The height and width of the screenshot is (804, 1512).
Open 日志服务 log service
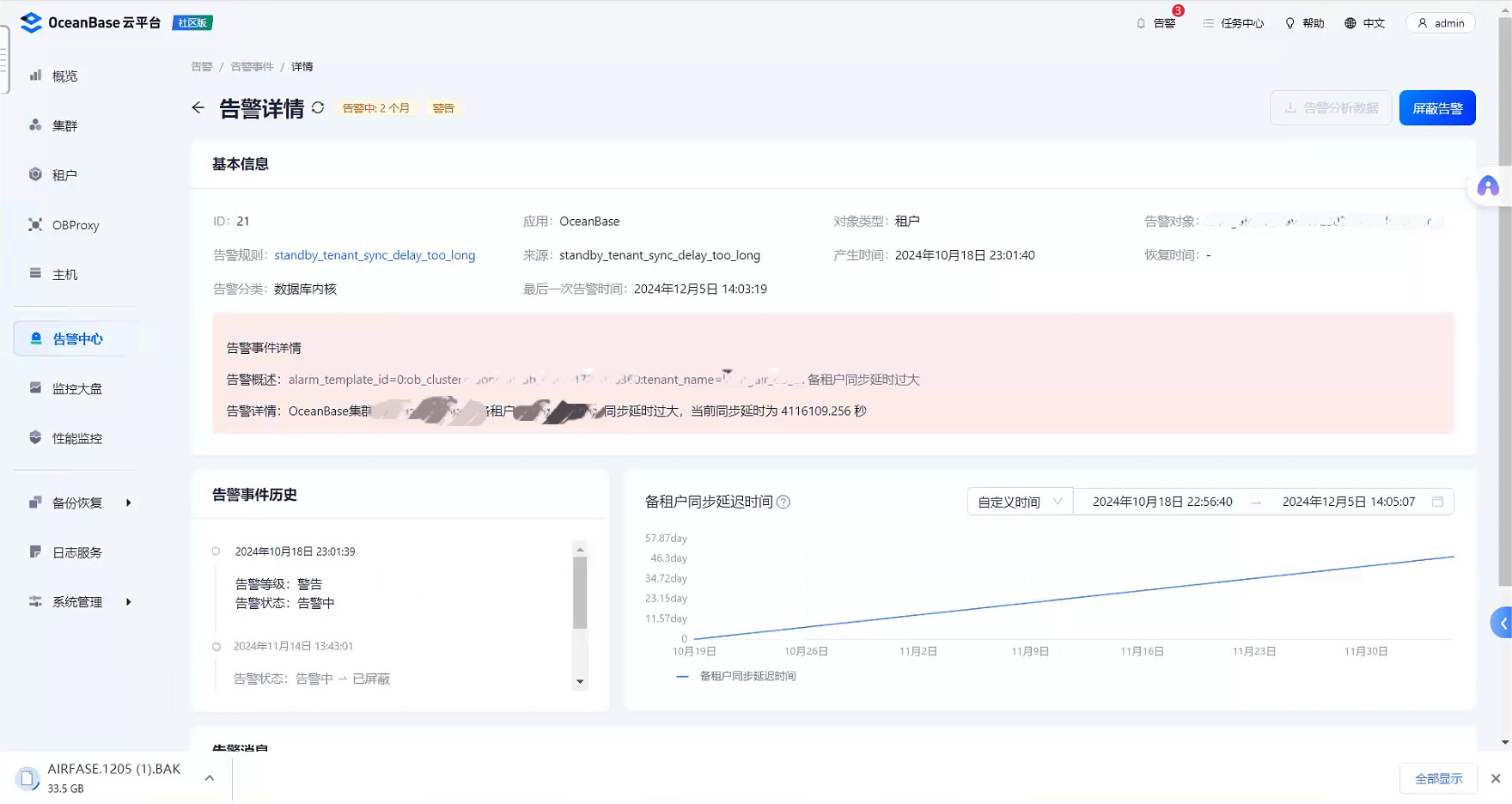pyautogui.click(x=76, y=552)
